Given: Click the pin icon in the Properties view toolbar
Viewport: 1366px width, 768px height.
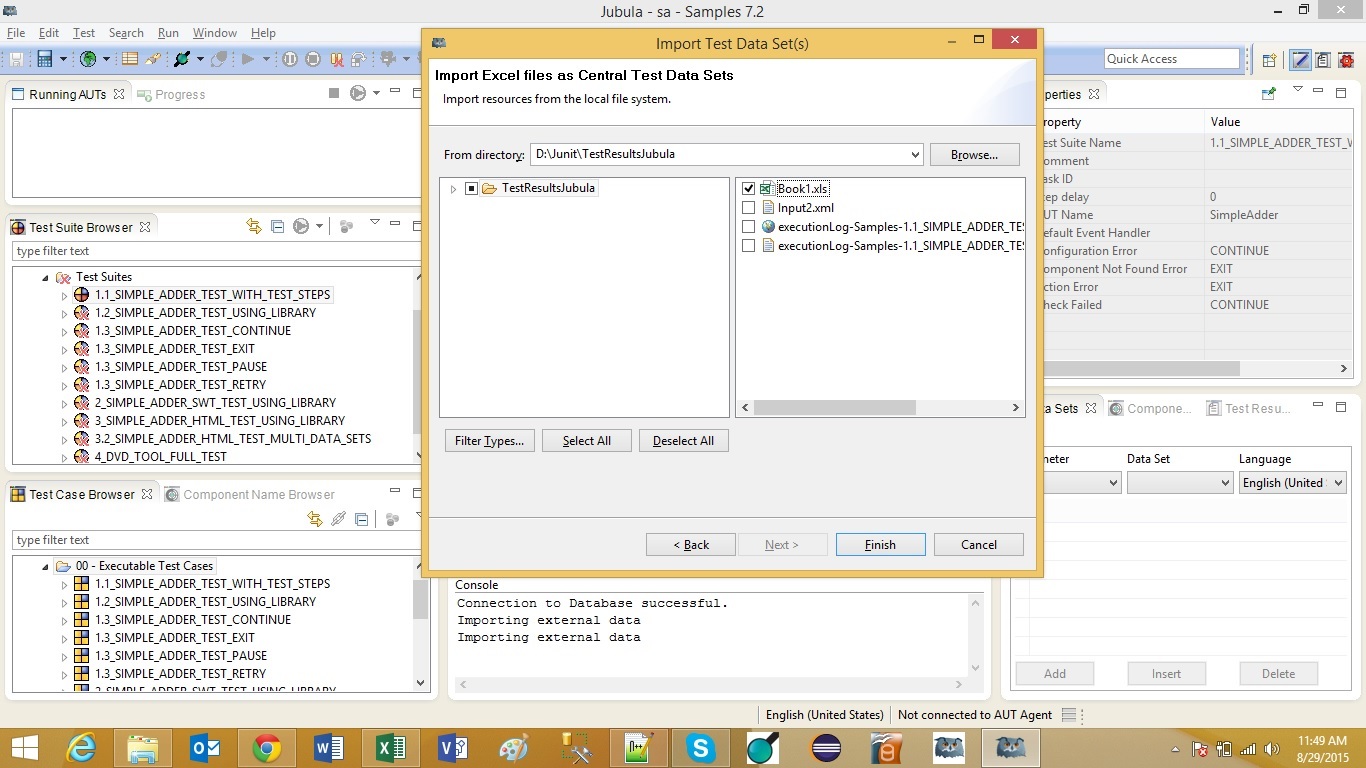Looking at the screenshot, I should coord(1269,93).
